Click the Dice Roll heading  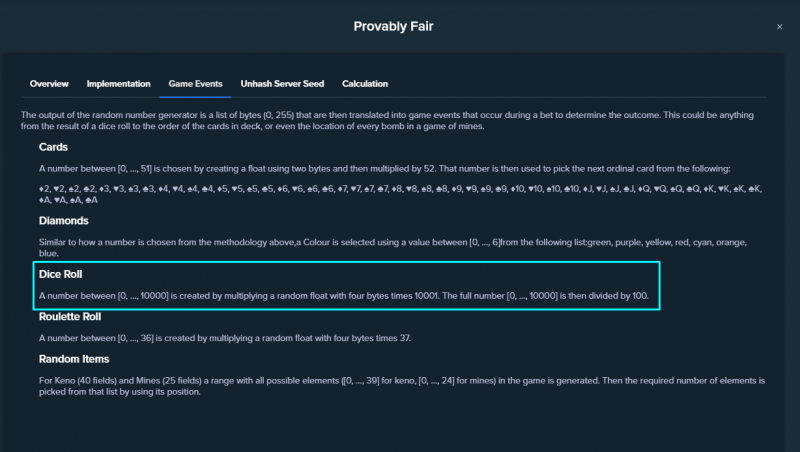pyautogui.click(x=60, y=274)
